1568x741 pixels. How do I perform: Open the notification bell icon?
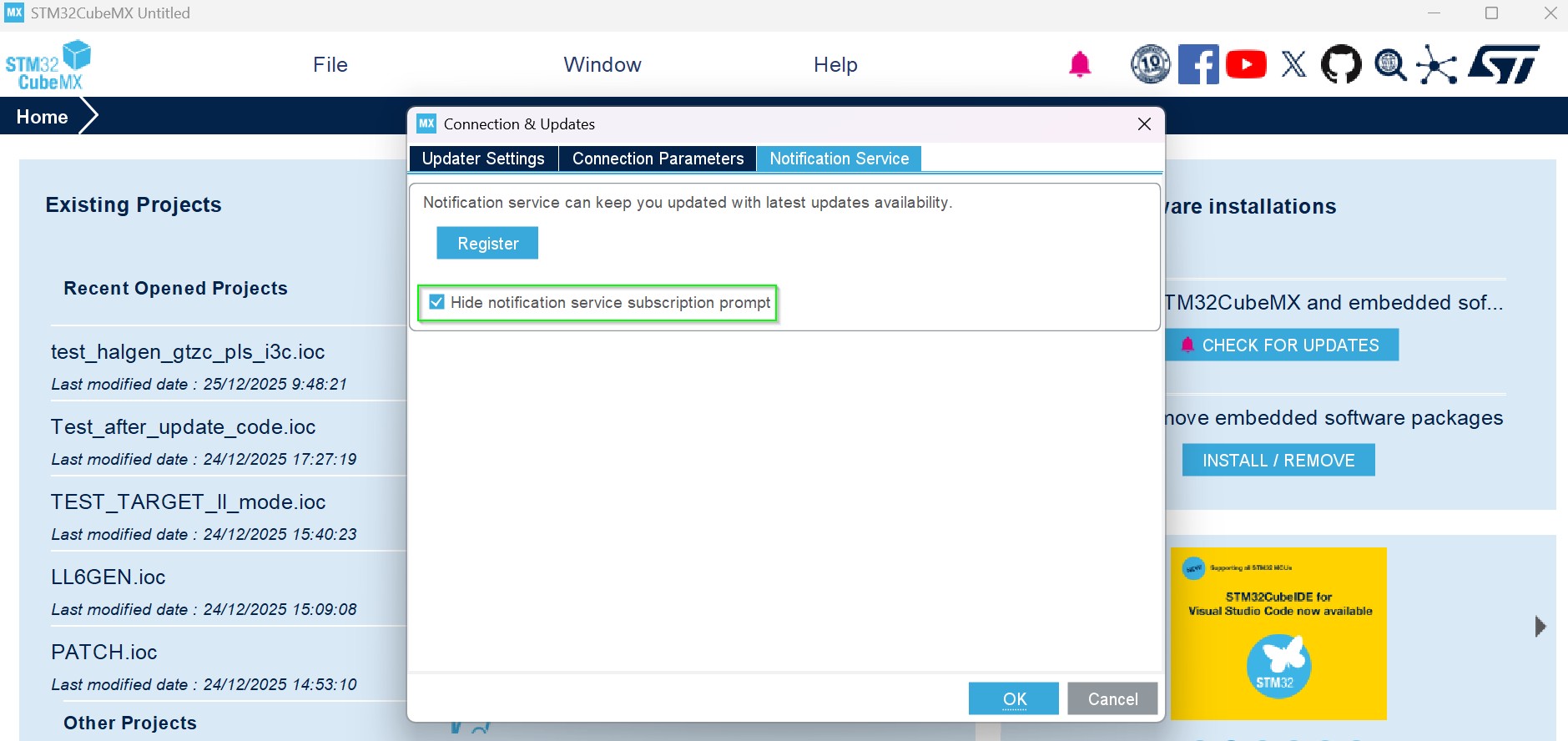(x=1080, y=64)
